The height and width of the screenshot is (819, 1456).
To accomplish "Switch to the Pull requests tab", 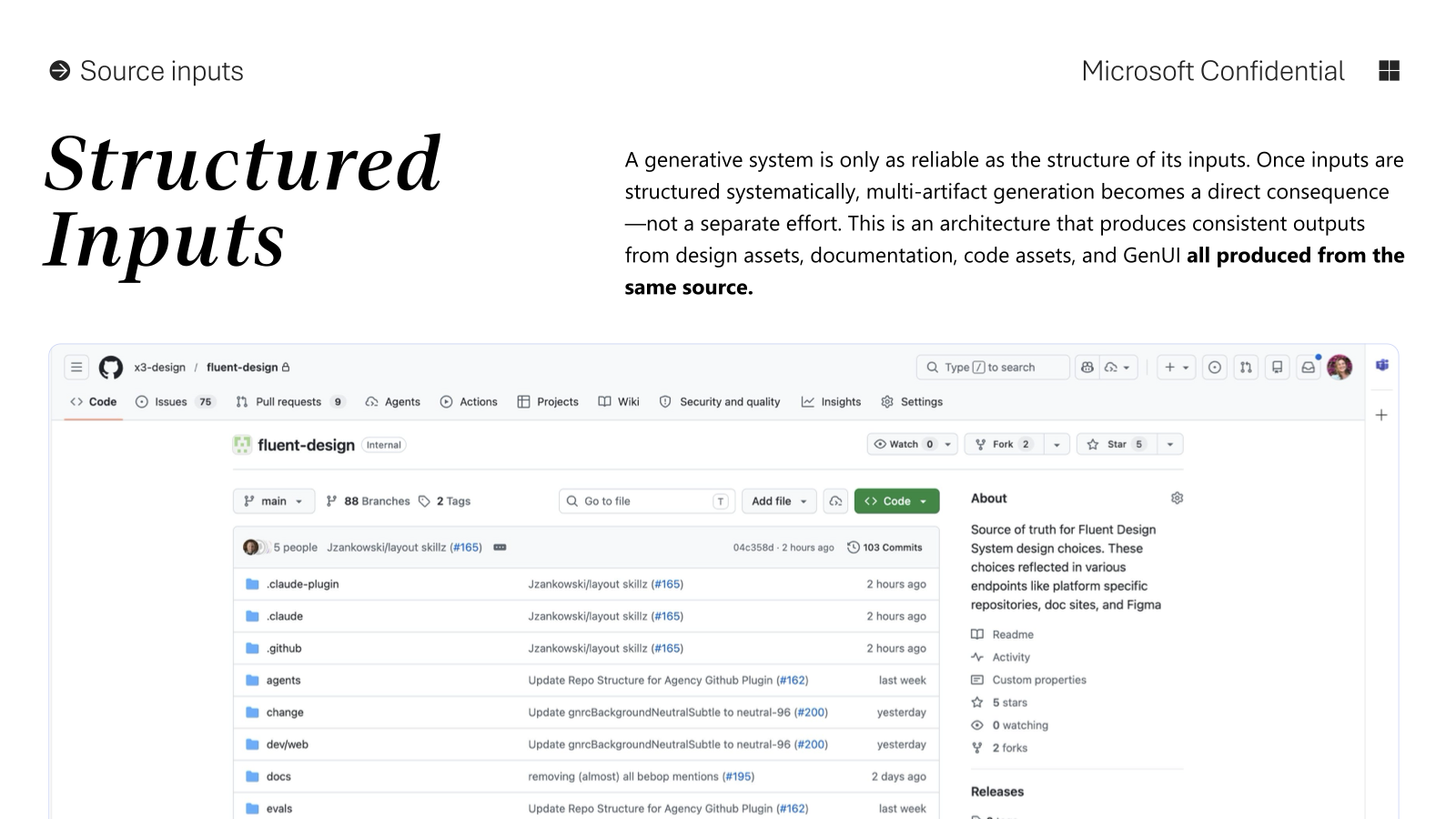I will 290,401.
